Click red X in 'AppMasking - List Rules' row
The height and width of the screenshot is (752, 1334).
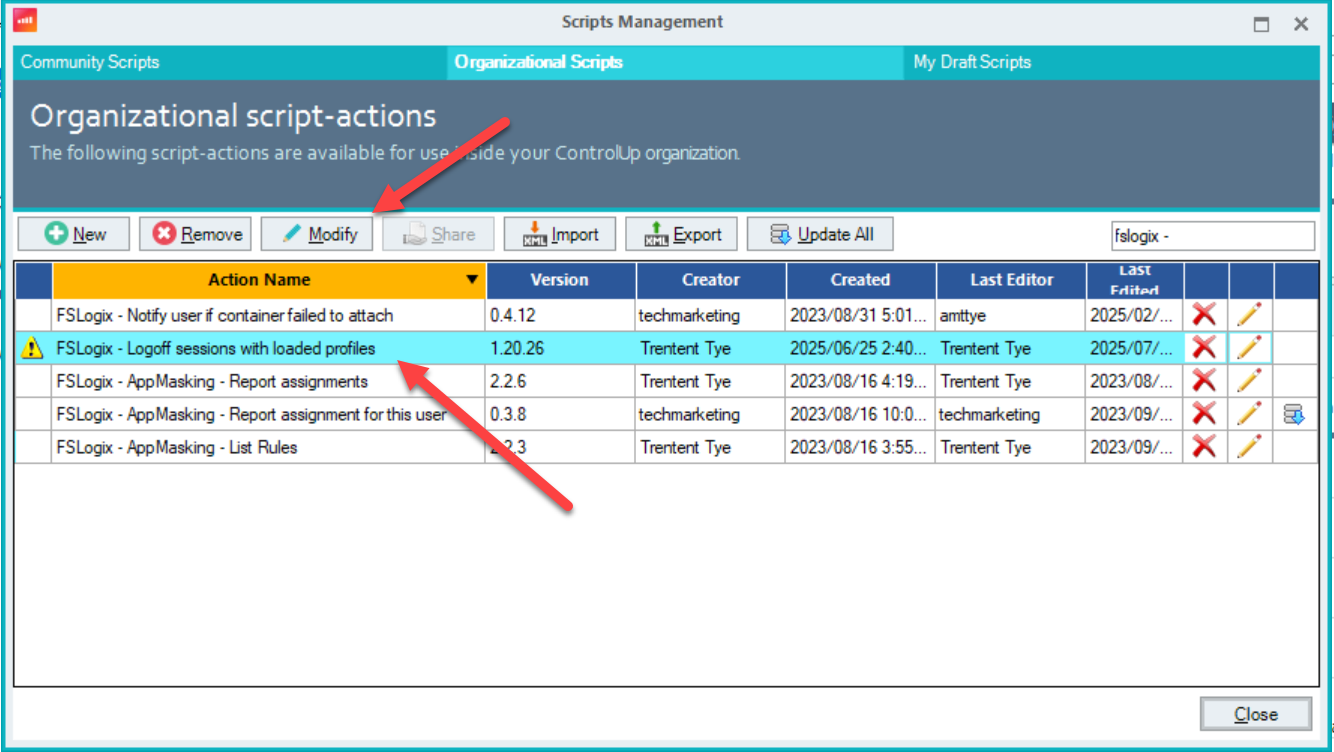[x=1205, y=447]
